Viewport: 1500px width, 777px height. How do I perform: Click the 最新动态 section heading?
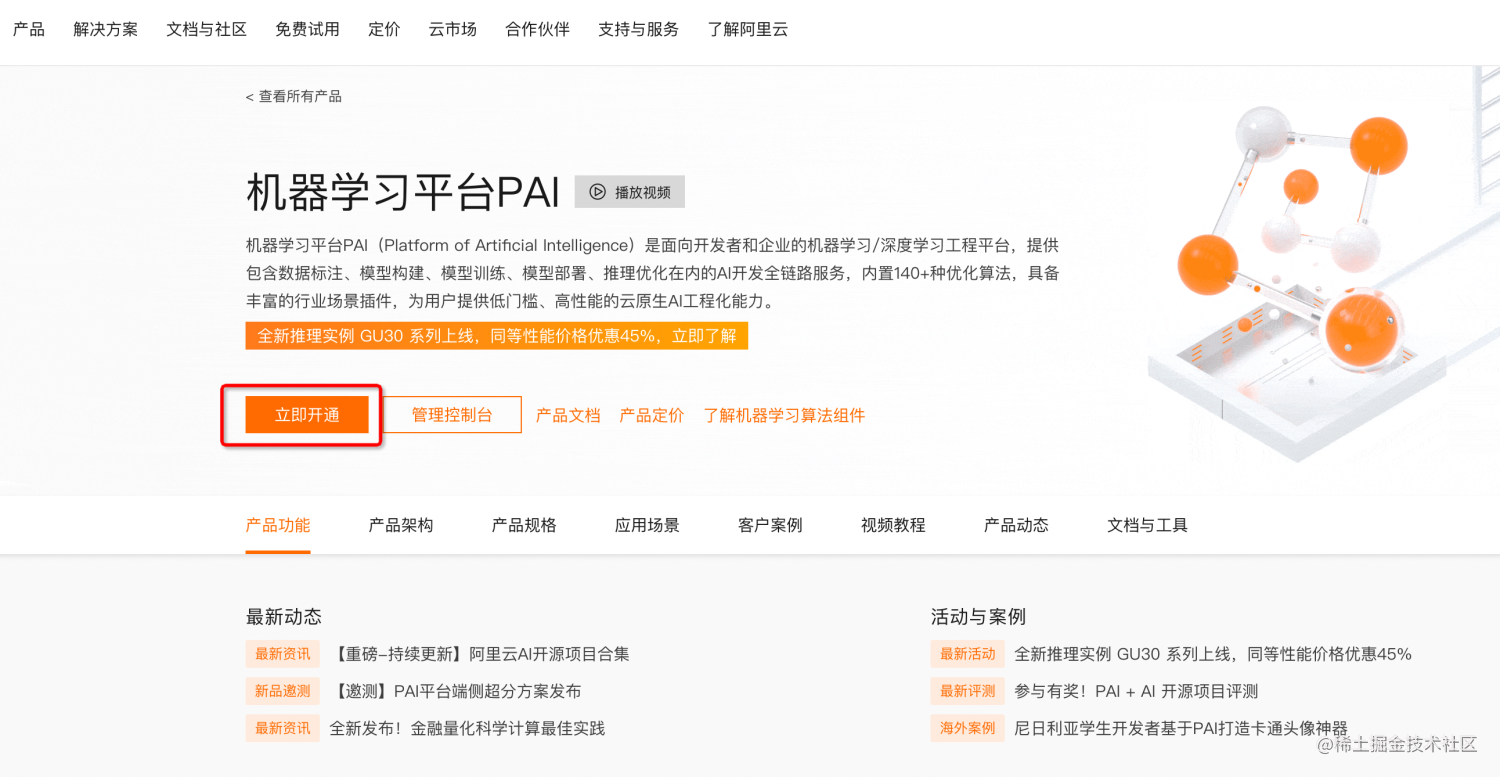284,616
